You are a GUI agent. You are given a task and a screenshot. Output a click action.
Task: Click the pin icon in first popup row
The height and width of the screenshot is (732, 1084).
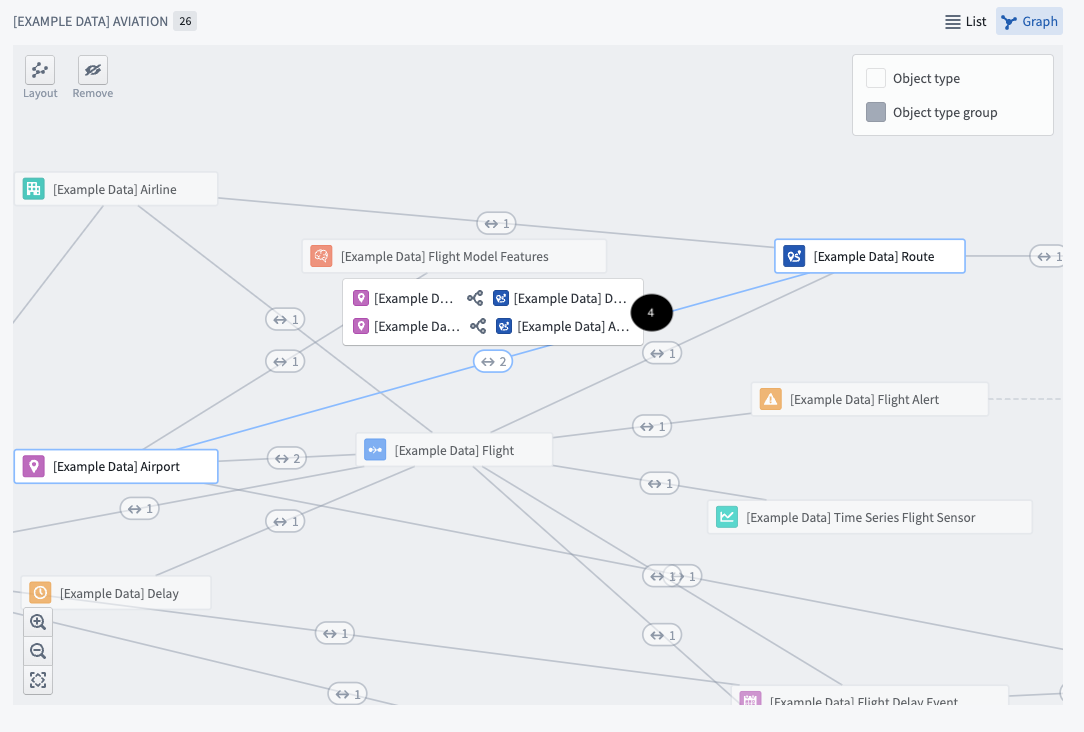point(361,298)
